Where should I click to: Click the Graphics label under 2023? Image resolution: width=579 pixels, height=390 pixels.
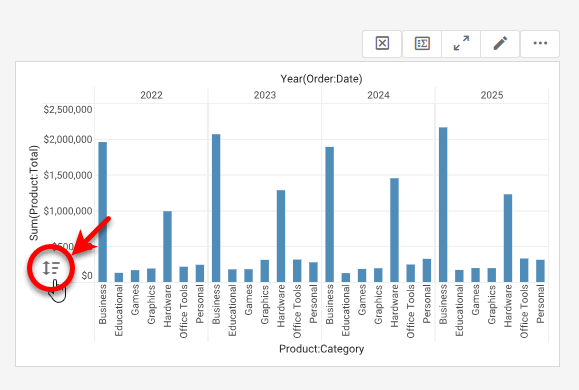(265, 304)
